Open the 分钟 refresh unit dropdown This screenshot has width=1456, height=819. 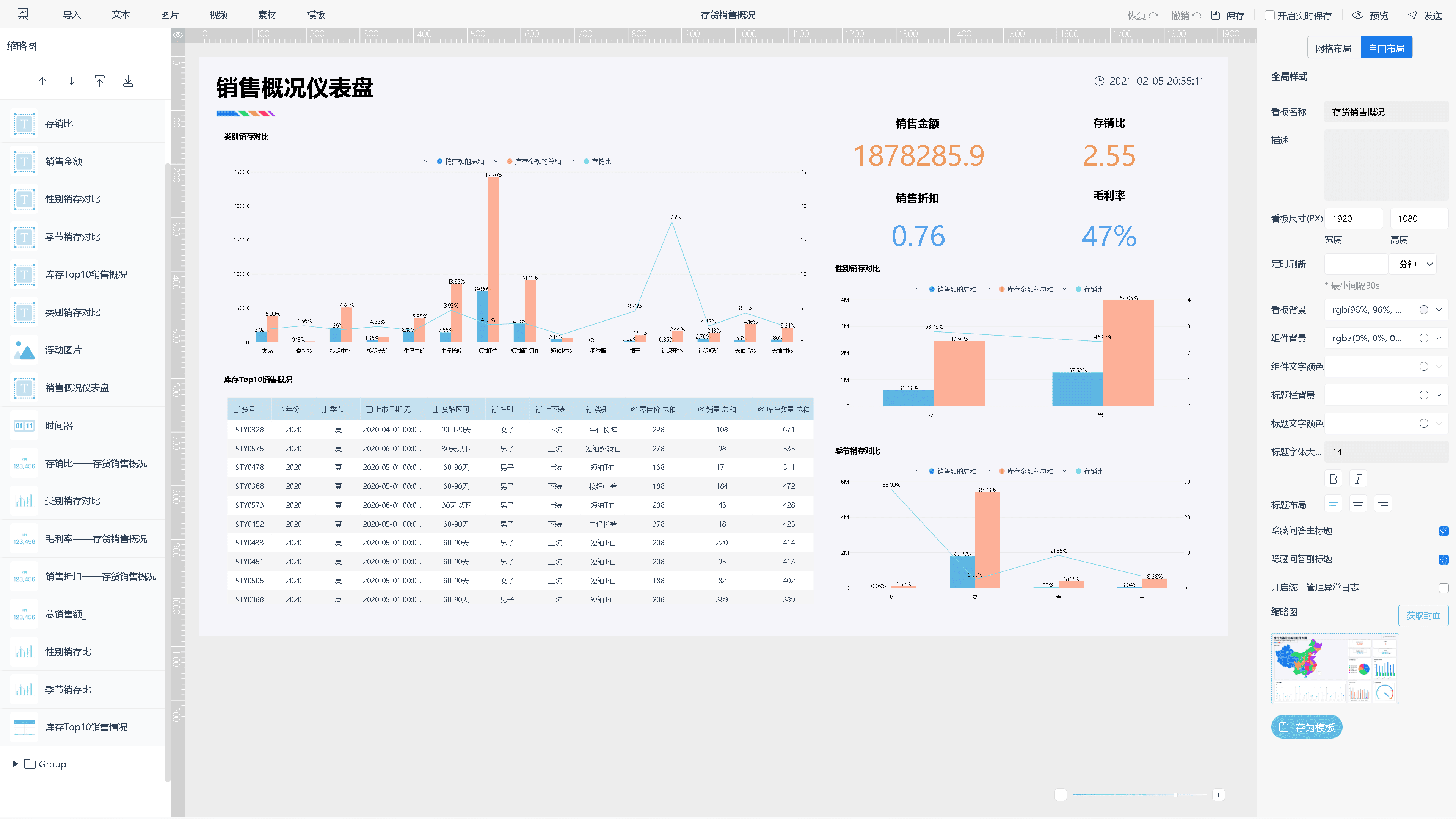click(x=1412, y=264)
